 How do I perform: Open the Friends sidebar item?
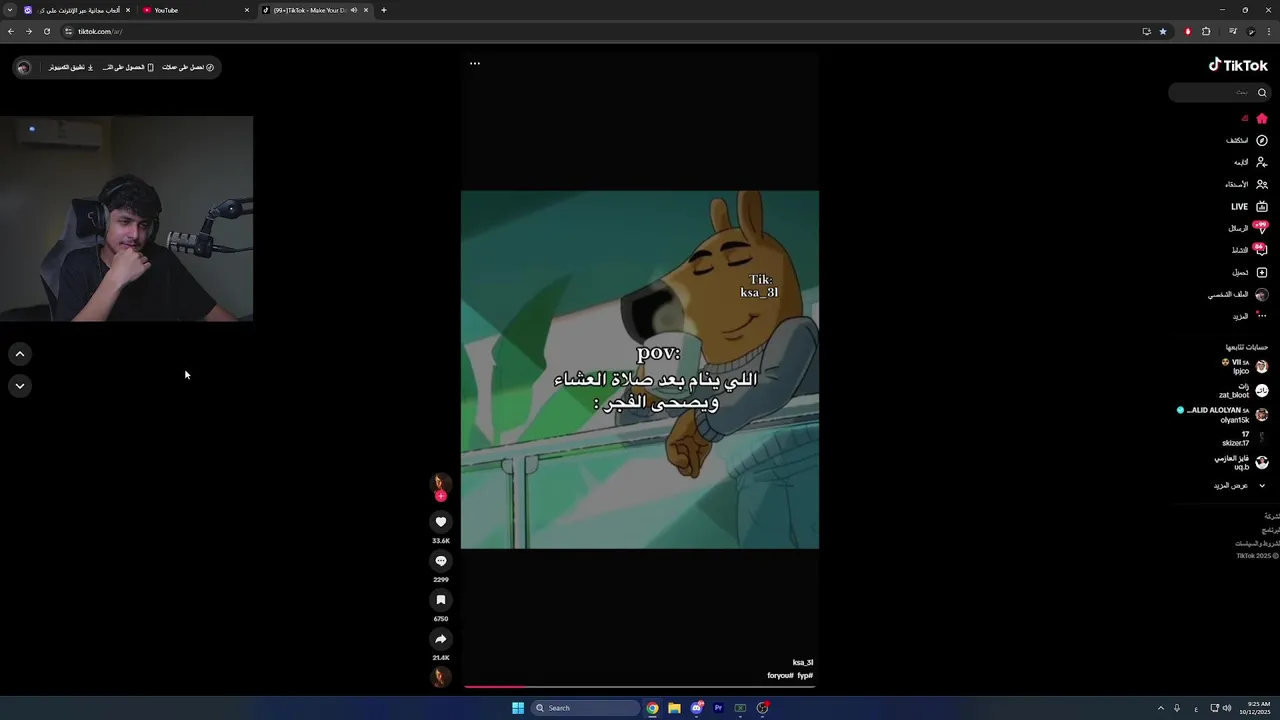1247,185
